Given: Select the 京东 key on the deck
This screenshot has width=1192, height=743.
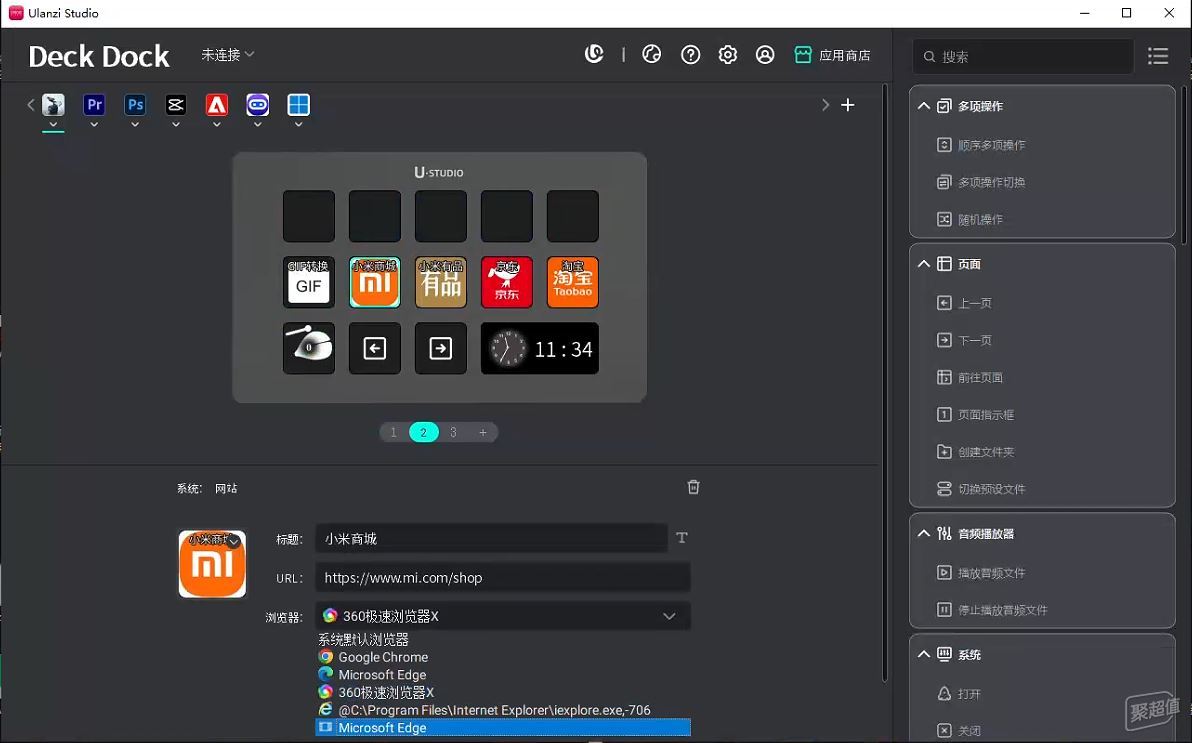Looking at the screenshot, I should click(x=506, y=282).
